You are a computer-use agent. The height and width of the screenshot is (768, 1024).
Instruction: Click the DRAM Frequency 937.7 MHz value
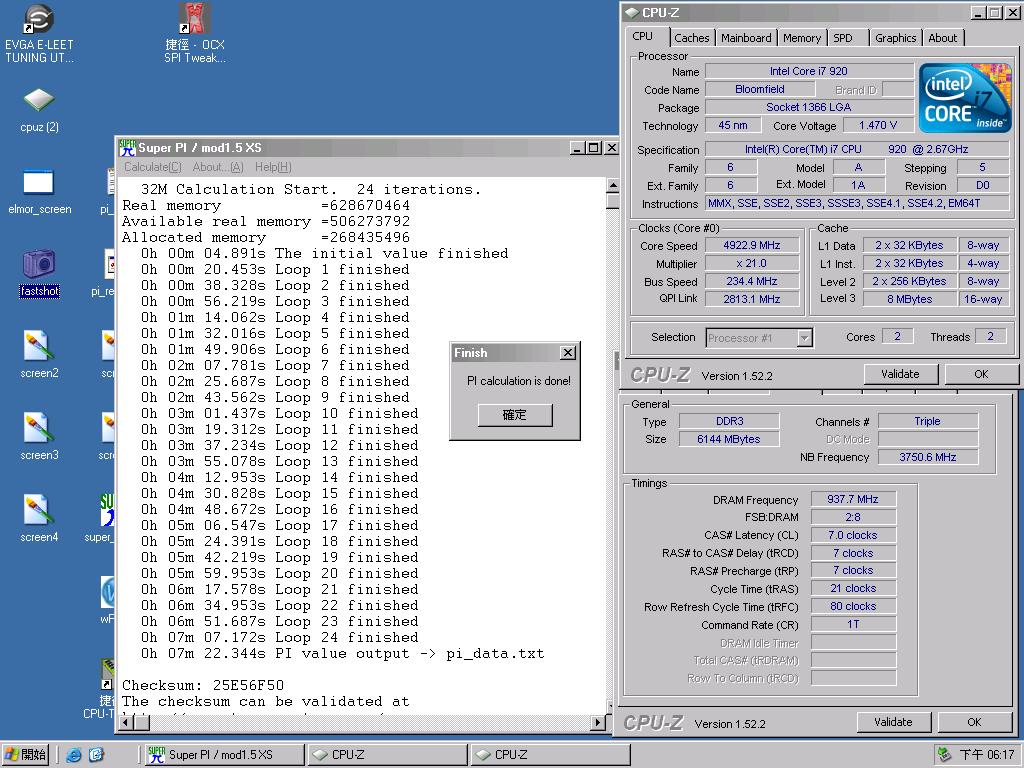pos(853,499)
